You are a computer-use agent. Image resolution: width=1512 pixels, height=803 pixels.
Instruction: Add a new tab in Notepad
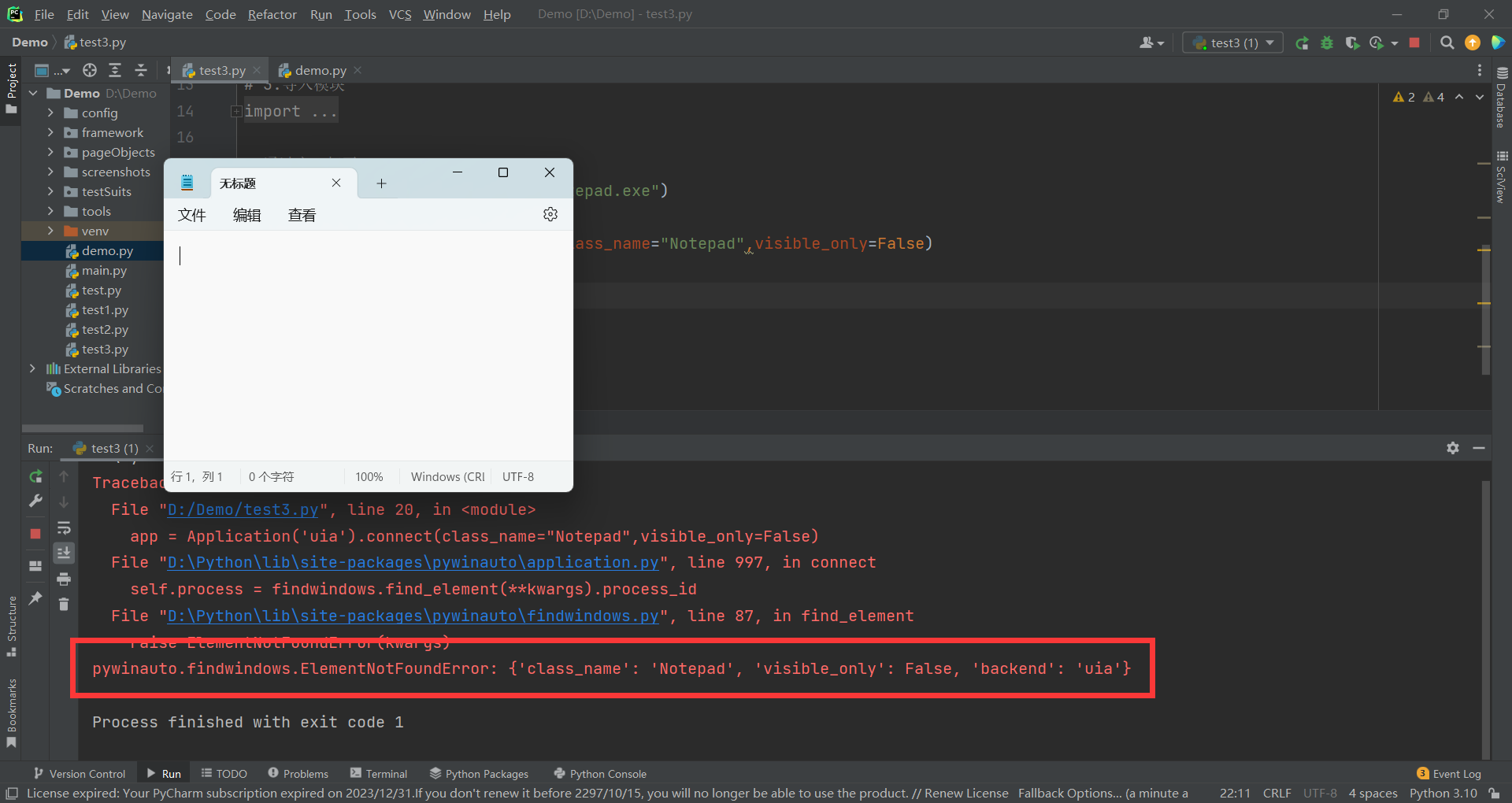381,183
